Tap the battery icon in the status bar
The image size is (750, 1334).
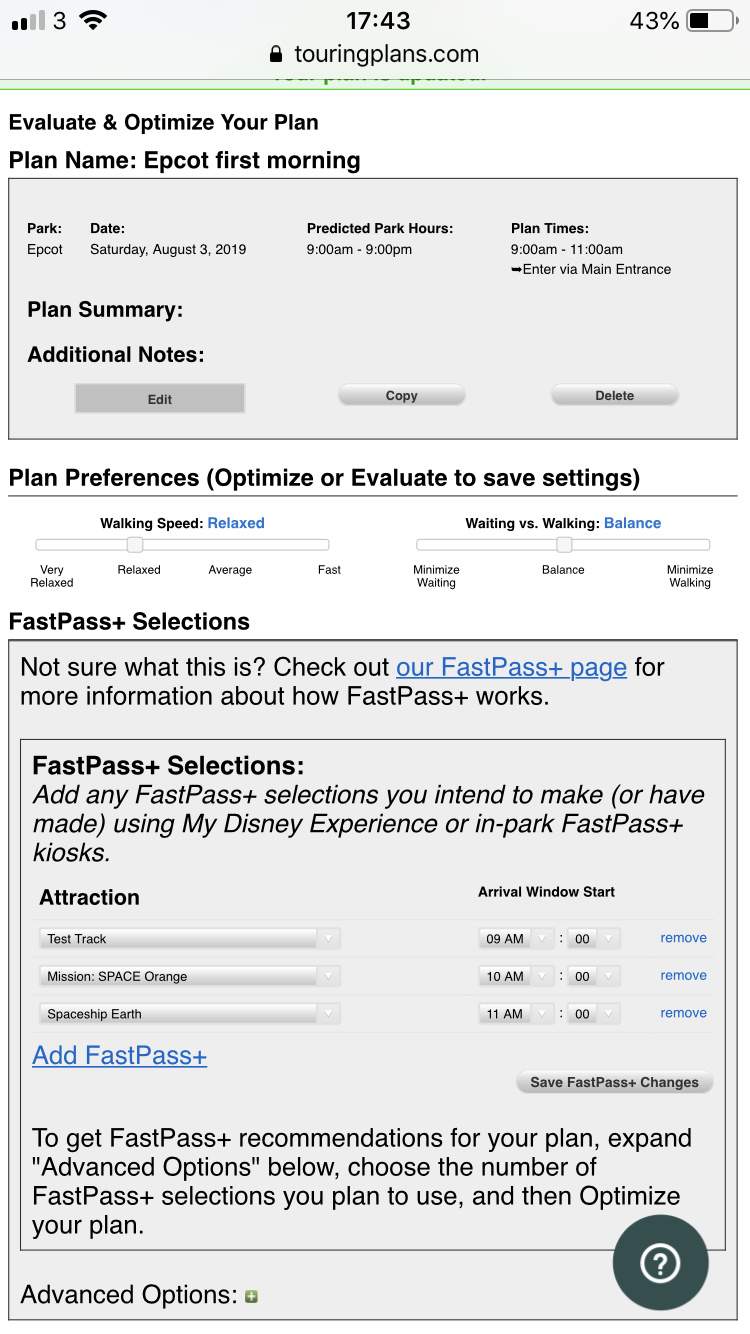point(711,21)
